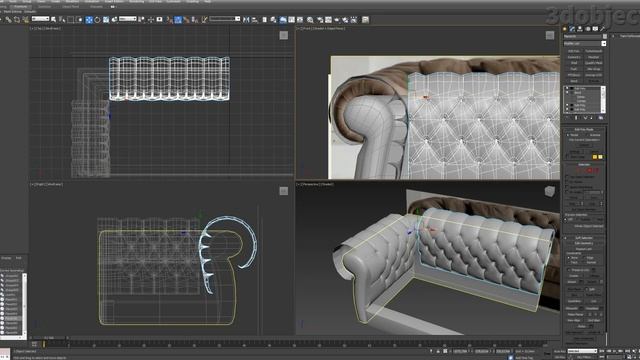Activate the Select and Scale tool
This screenshot has height=360, width=640.
[x=106, y=20]
